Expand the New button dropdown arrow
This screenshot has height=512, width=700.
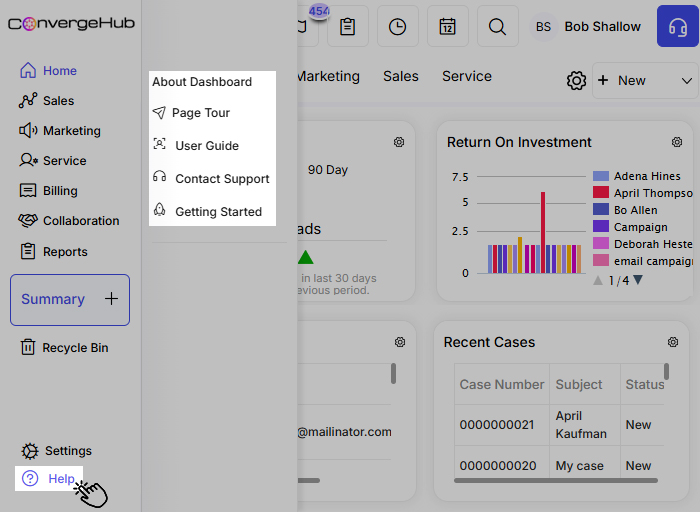point(687,81)
